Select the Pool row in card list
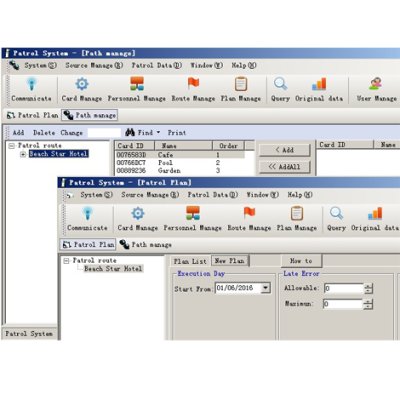The height and width of the screenshot is (400, 400). pos(180,163)
